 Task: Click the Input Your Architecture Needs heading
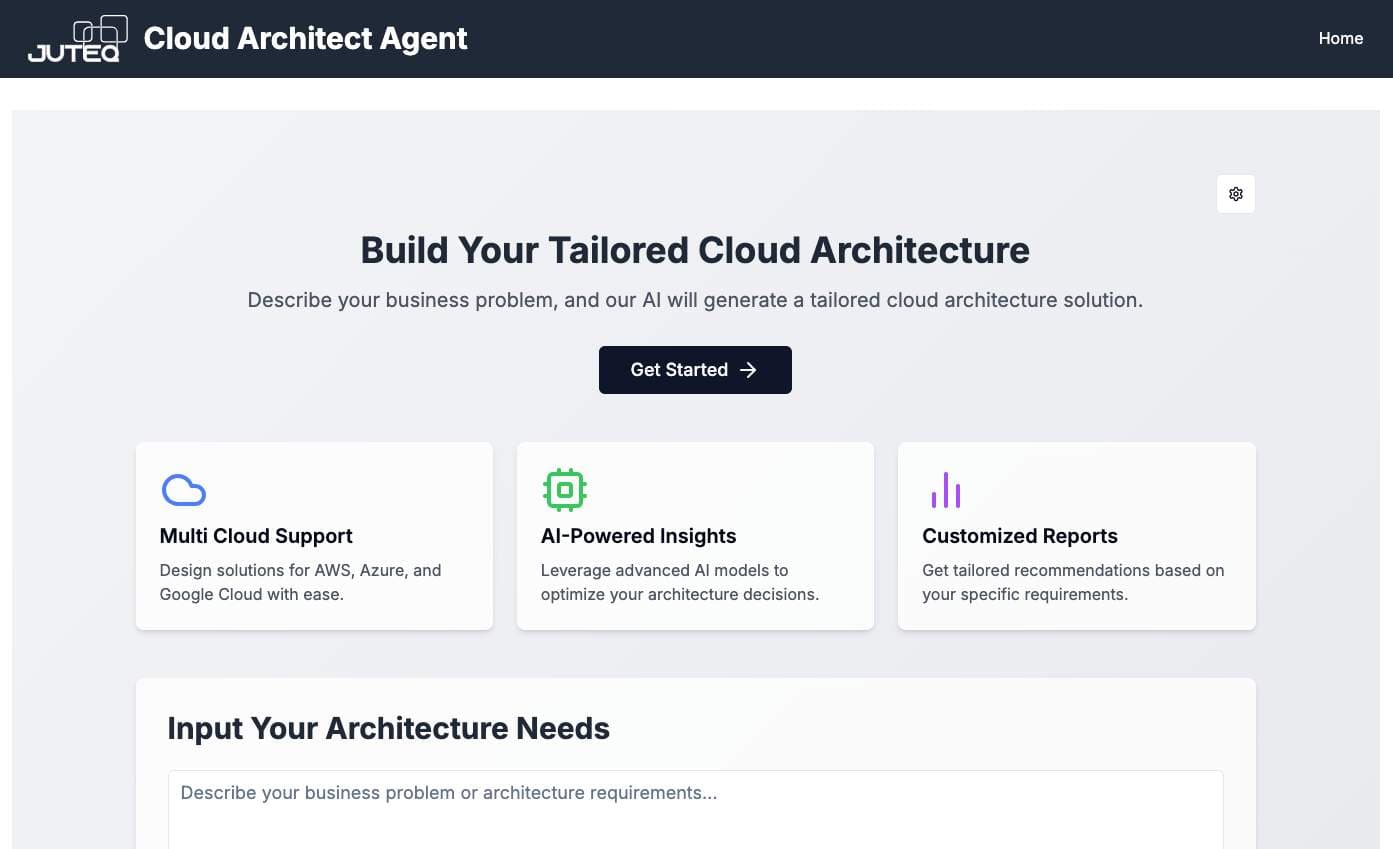[x=388, y=728]
